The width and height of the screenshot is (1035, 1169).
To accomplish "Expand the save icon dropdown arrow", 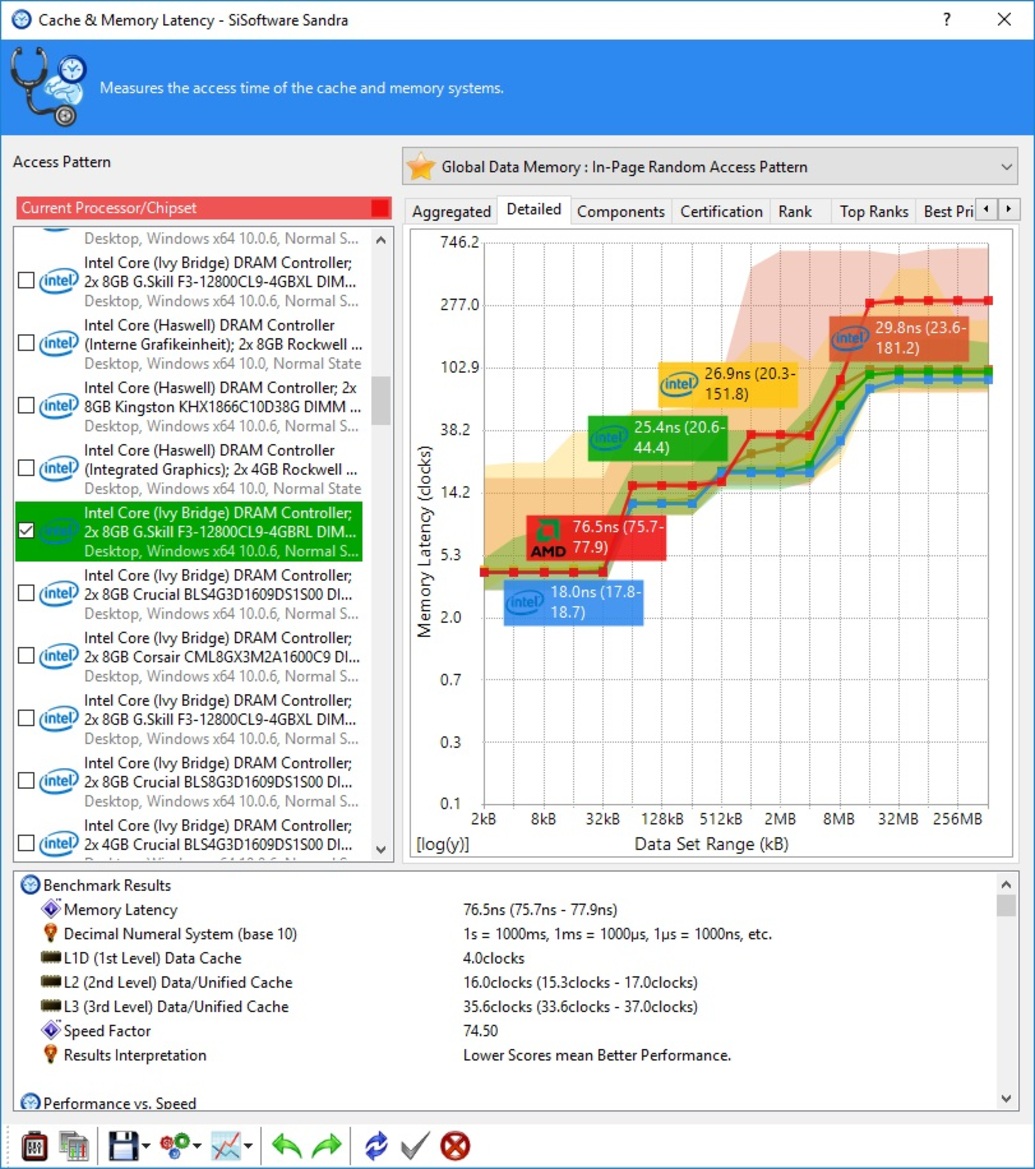I will click(x=146, y=1147).
